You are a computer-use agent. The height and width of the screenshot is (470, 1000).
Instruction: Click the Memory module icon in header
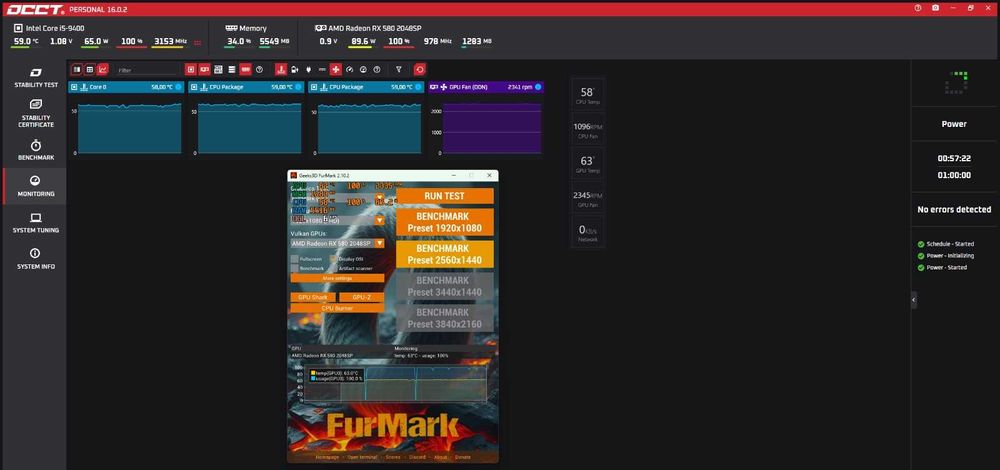[232, 28]
